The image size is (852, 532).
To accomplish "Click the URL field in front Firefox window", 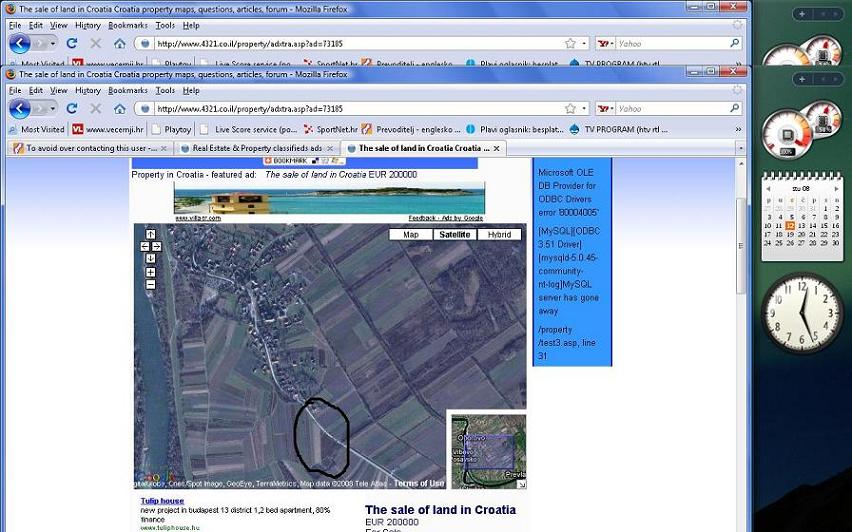I will click(x=359, y=109).
